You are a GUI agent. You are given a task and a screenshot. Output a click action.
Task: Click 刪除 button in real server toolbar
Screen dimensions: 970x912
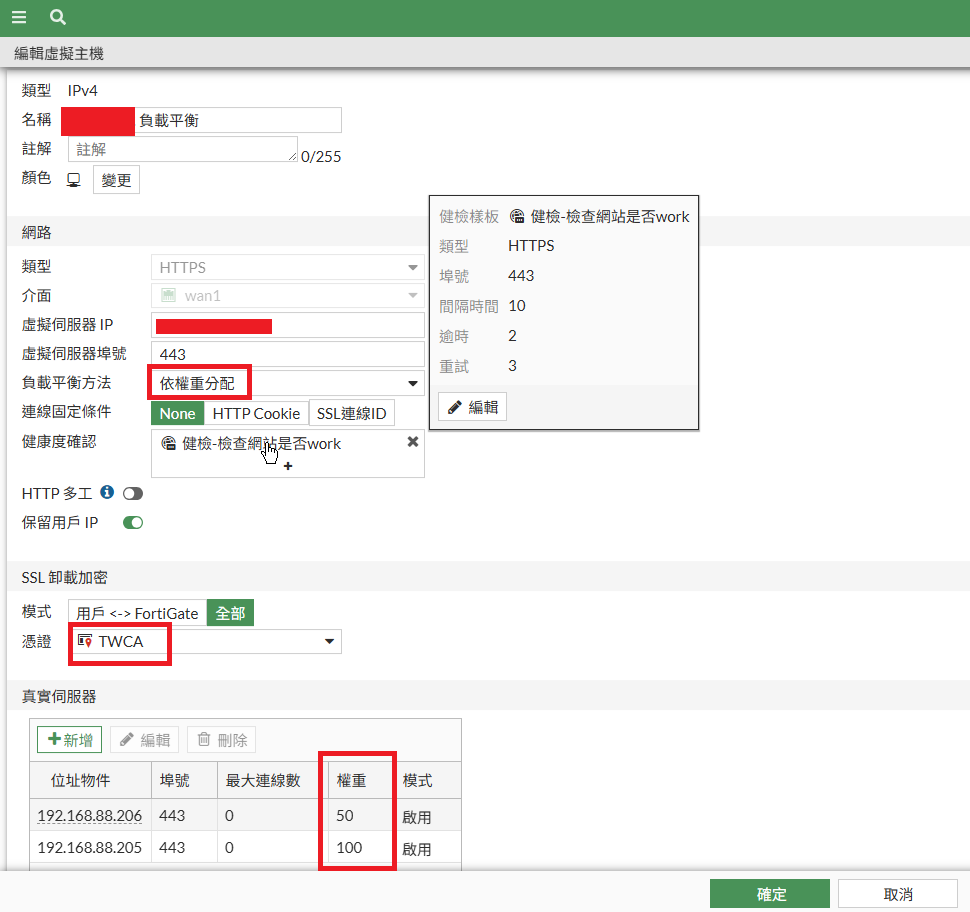coord(222,739)
